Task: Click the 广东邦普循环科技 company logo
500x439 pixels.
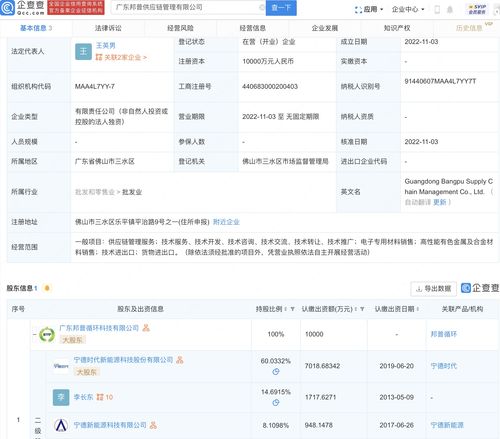Action: [x=47, y=334]
